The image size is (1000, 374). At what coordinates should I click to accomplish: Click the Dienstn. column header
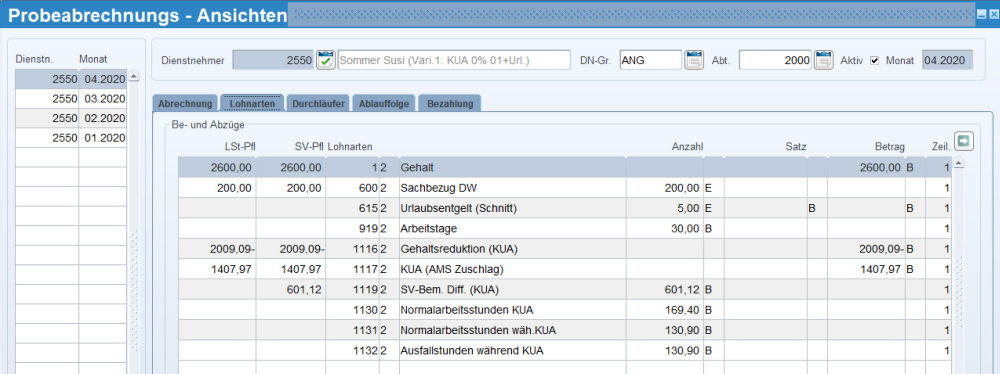(x=34, y=59)
